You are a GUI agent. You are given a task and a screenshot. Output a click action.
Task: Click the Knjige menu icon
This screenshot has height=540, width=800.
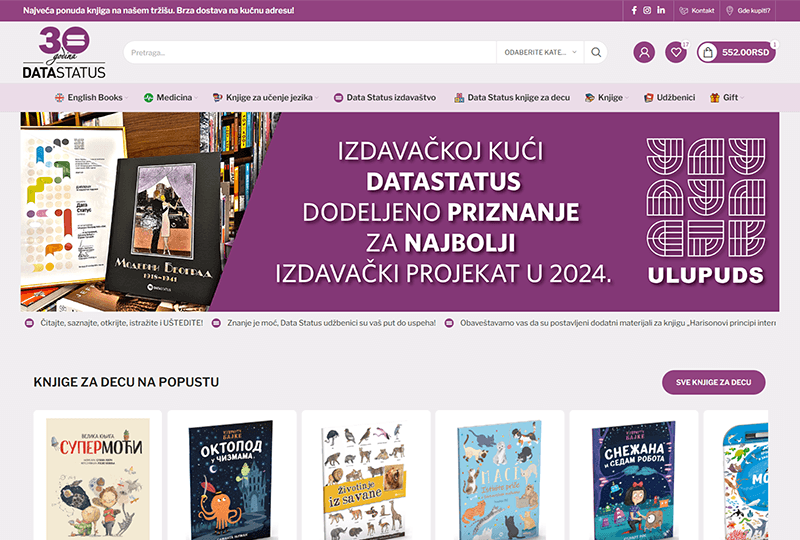point(590,97)
